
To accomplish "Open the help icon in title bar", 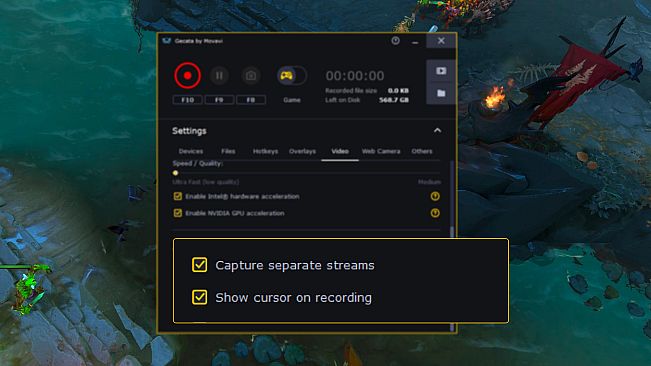I will pyautogui.click(x=395, y=41).
